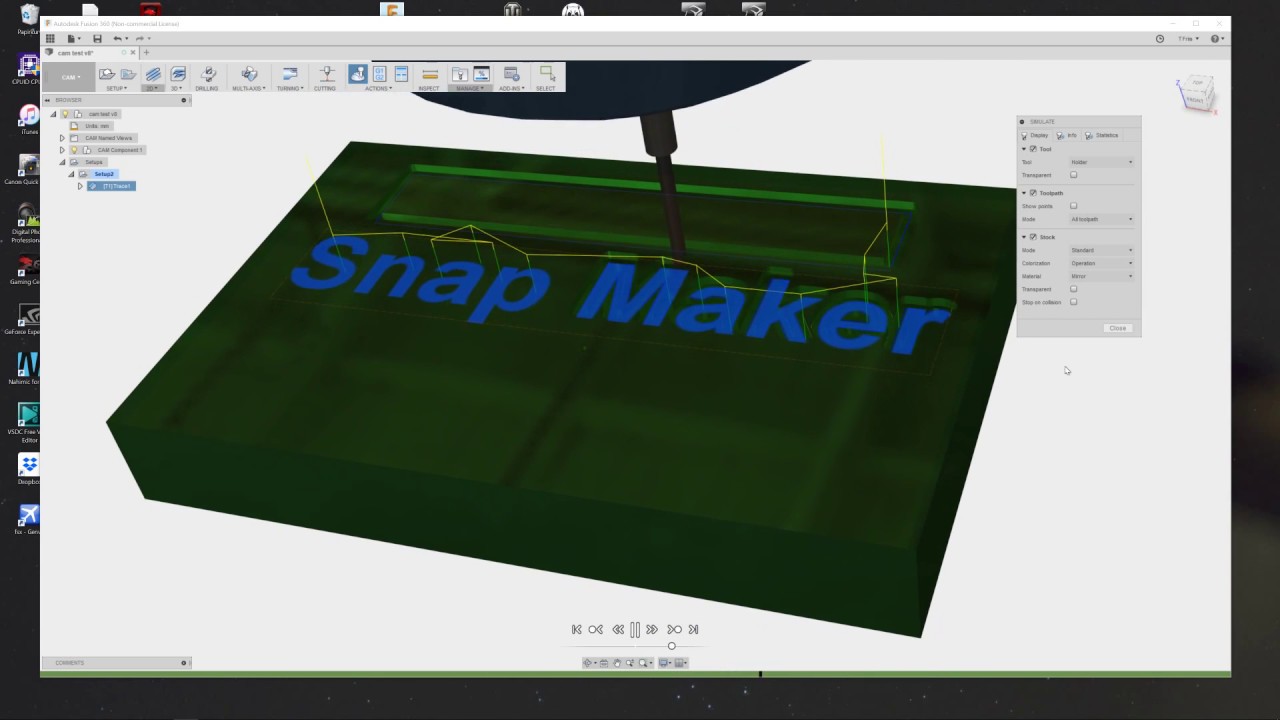Viewport: 1280px width, 720px height.
Task: Open the File menu icon
Action: click(x=72, y=38)
